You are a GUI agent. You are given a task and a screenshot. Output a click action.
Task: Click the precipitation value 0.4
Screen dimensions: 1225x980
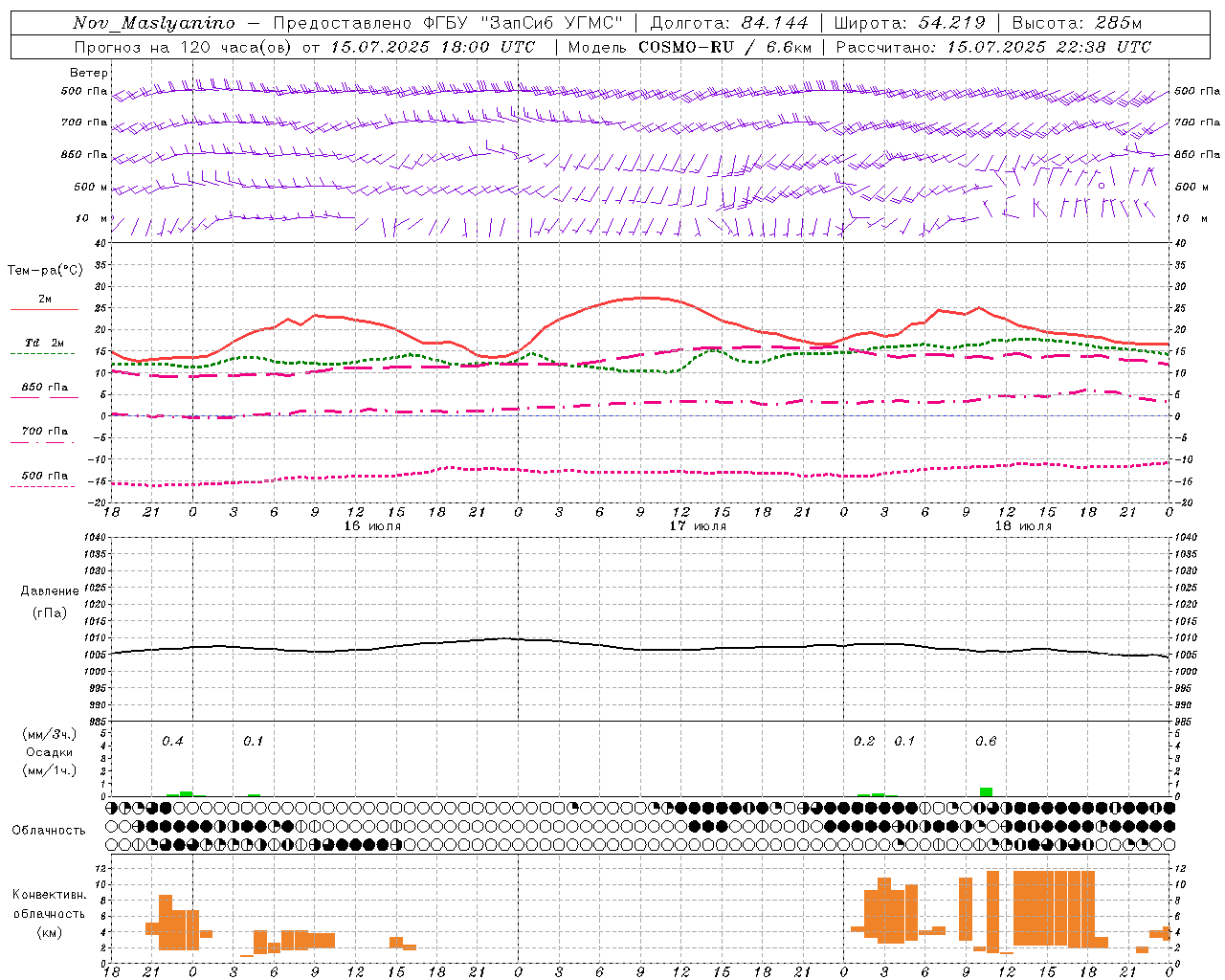pos(172,741)
